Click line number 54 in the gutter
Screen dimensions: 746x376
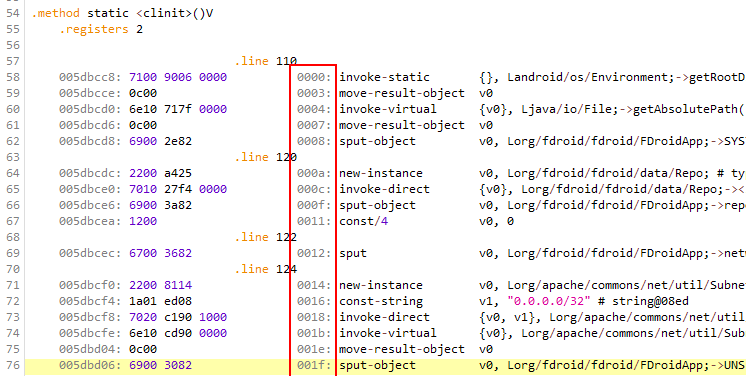click(x=13, y=13)
